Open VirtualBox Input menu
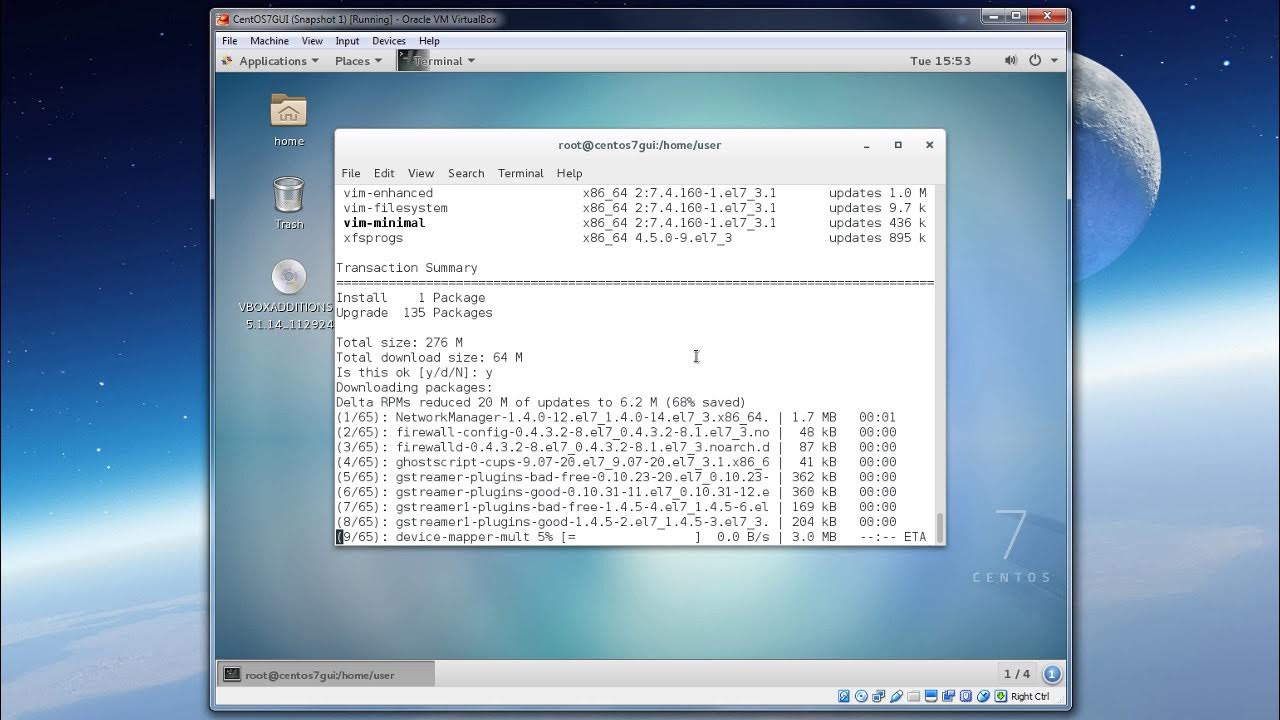 coord(347,41)
